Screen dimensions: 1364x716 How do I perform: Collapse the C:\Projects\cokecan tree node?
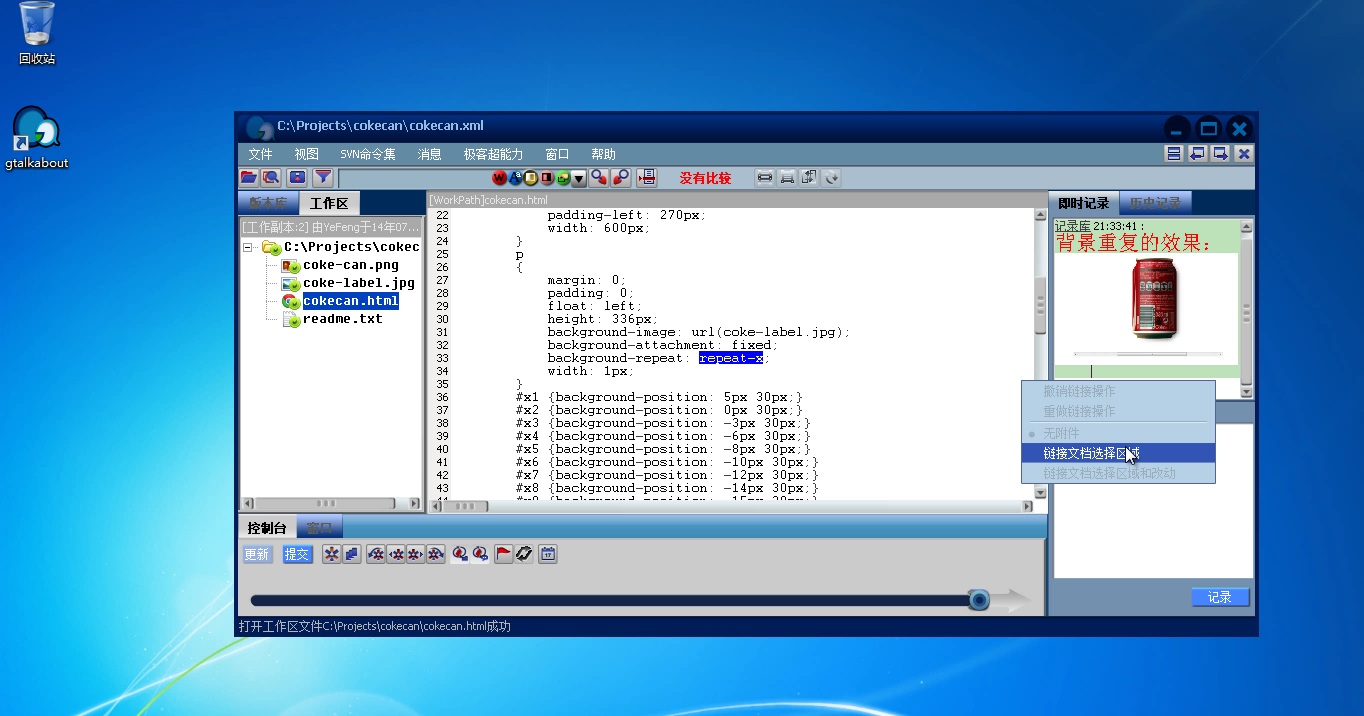tap(249, 247)
